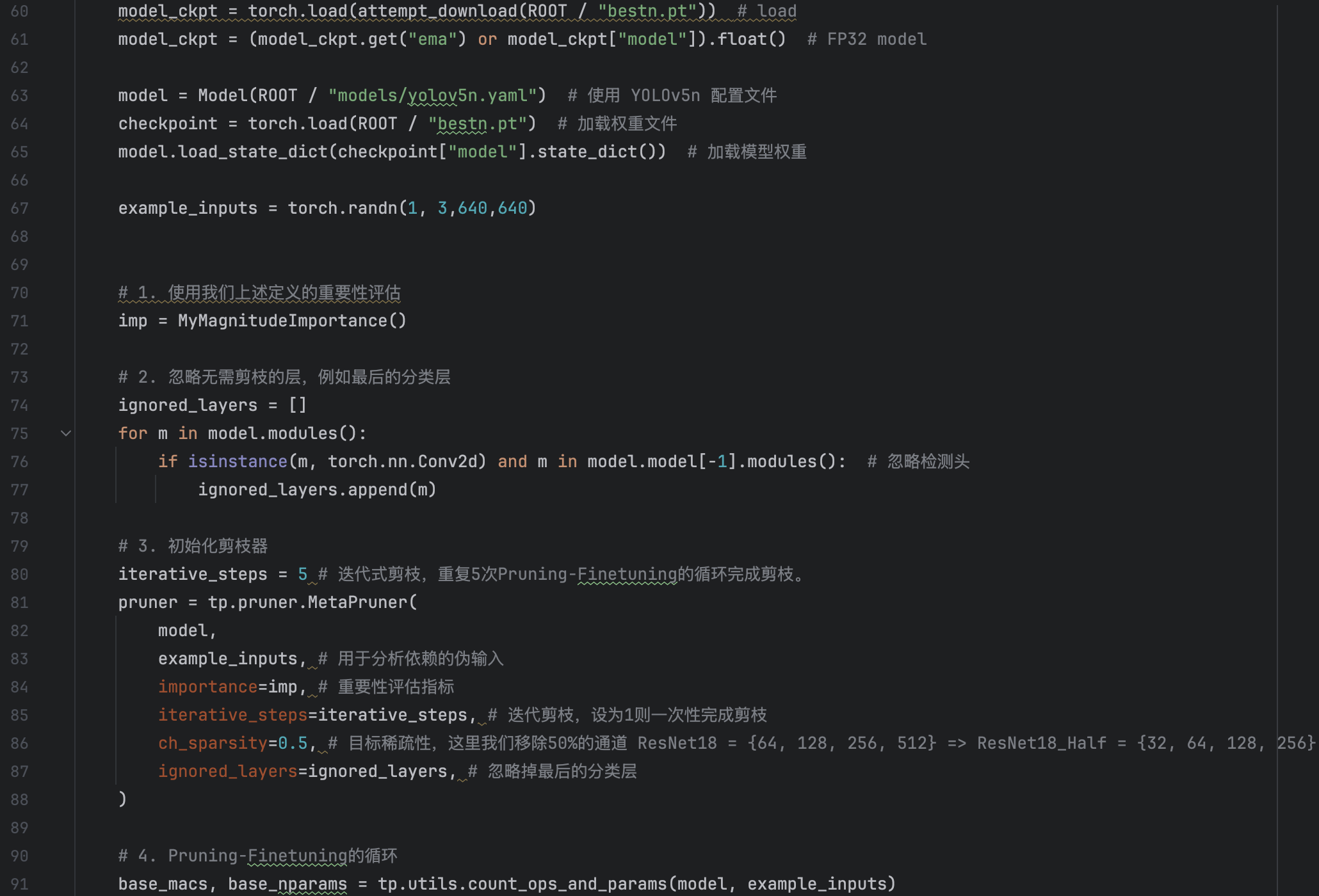Image resolution: width=1319 pixels, height=896 pixels.
Task: Collapse the for loop at line 75
Action: coord(66,433)
